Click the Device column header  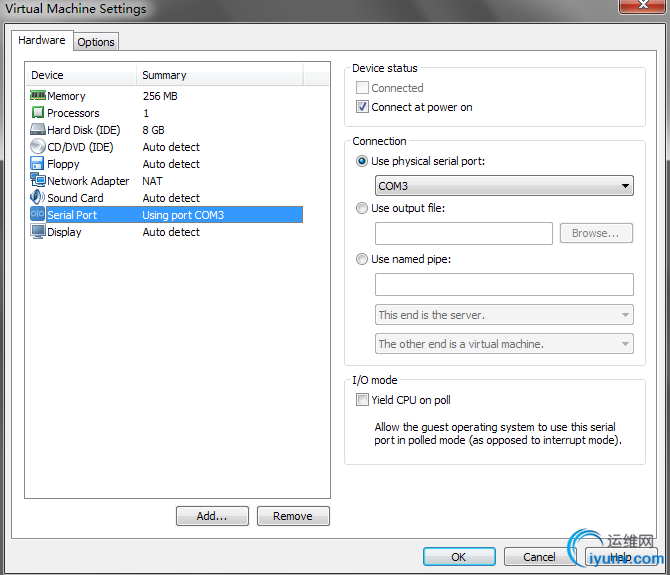(81, 75)
